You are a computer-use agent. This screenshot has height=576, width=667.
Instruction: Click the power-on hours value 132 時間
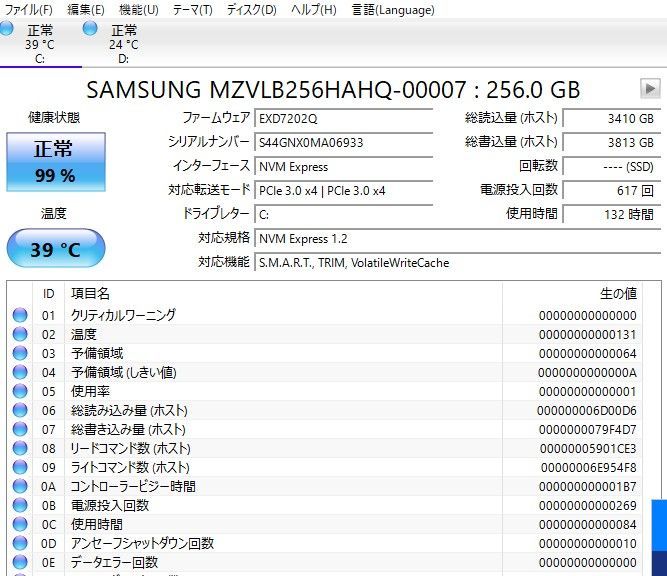click(x=612, y=214)
